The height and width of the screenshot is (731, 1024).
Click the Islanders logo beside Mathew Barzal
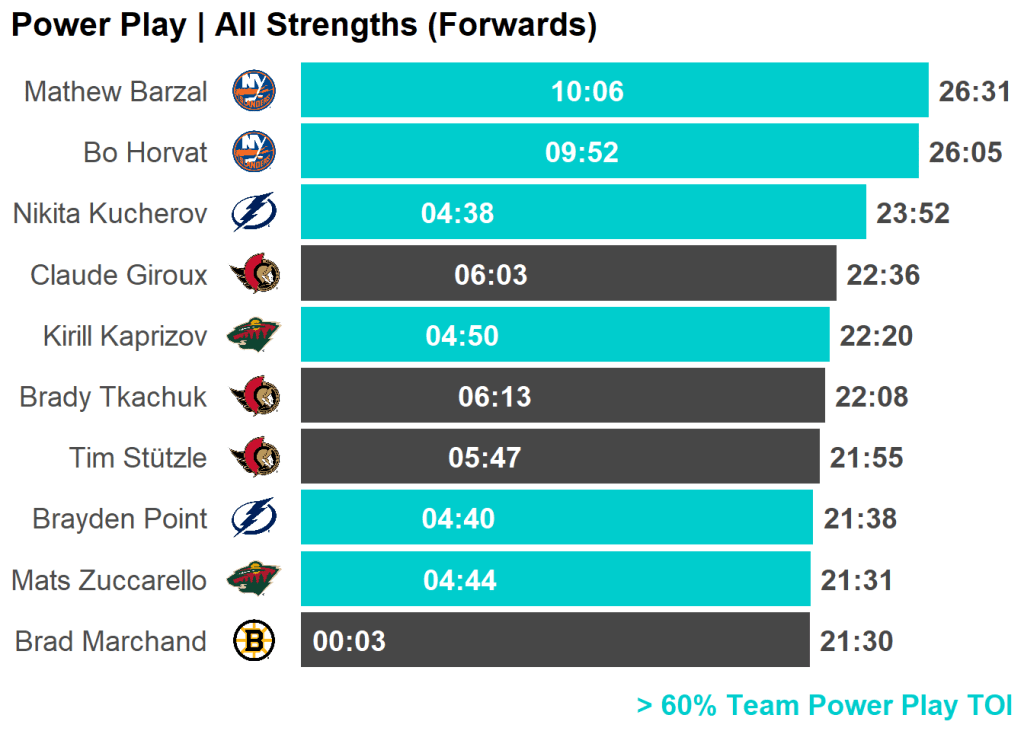coord(254,91)
